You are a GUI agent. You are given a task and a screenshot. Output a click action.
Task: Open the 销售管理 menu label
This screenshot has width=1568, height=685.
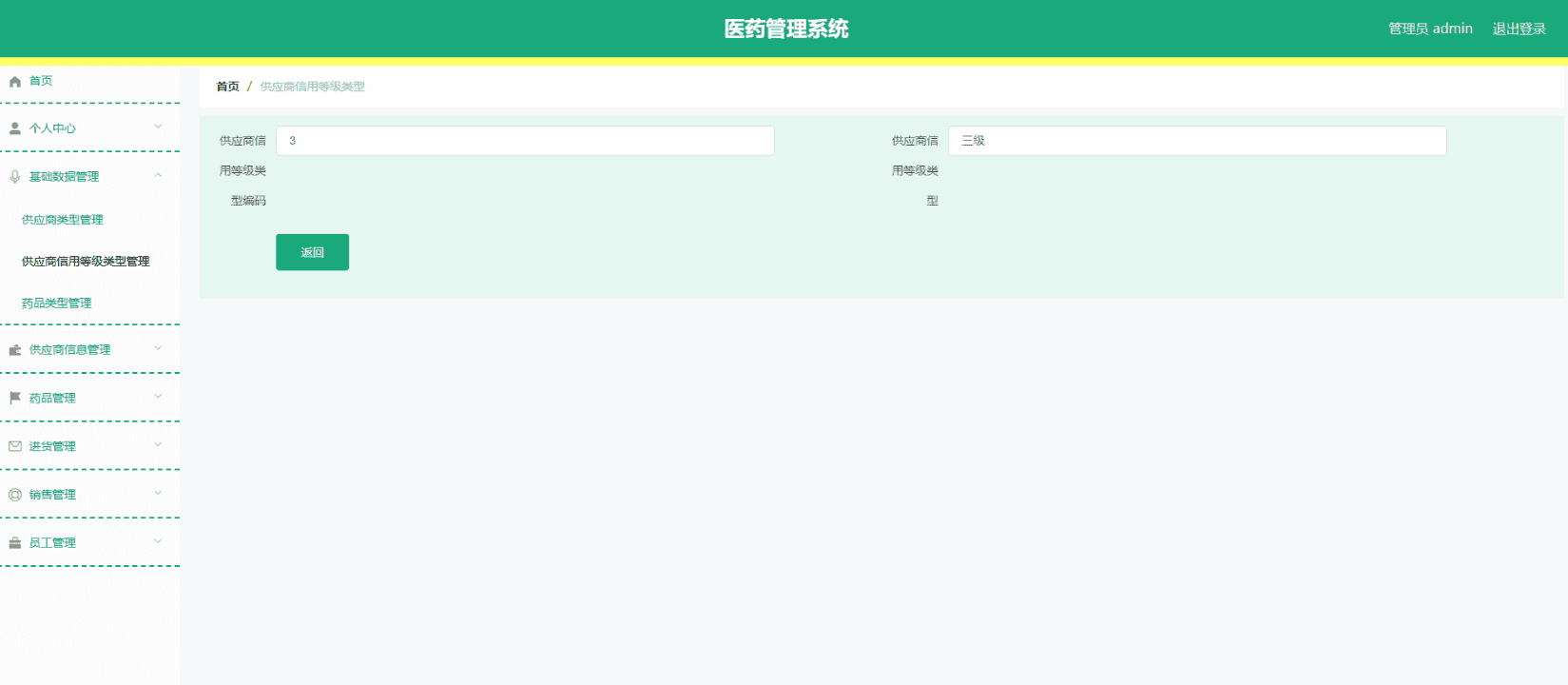pos(52,495)
